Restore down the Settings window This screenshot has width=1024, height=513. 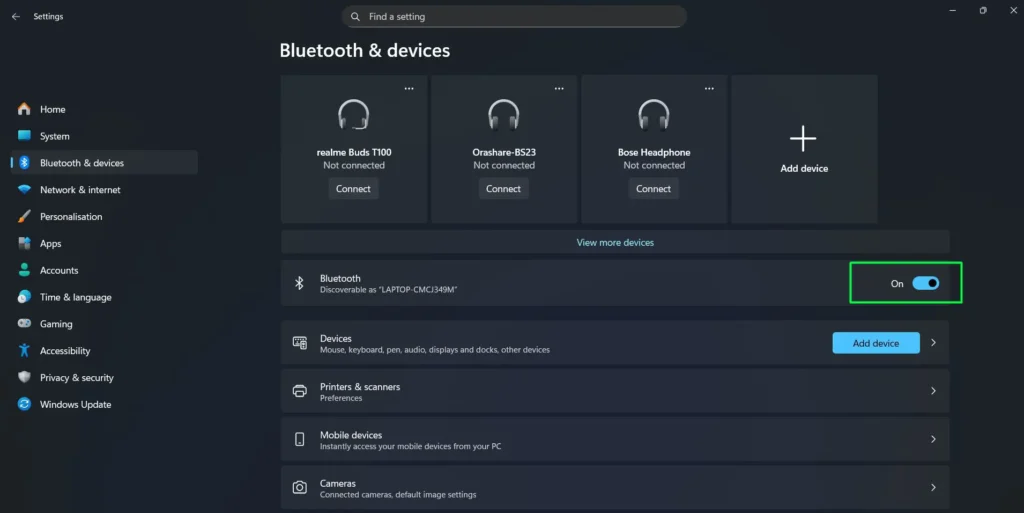coord(983,10)
